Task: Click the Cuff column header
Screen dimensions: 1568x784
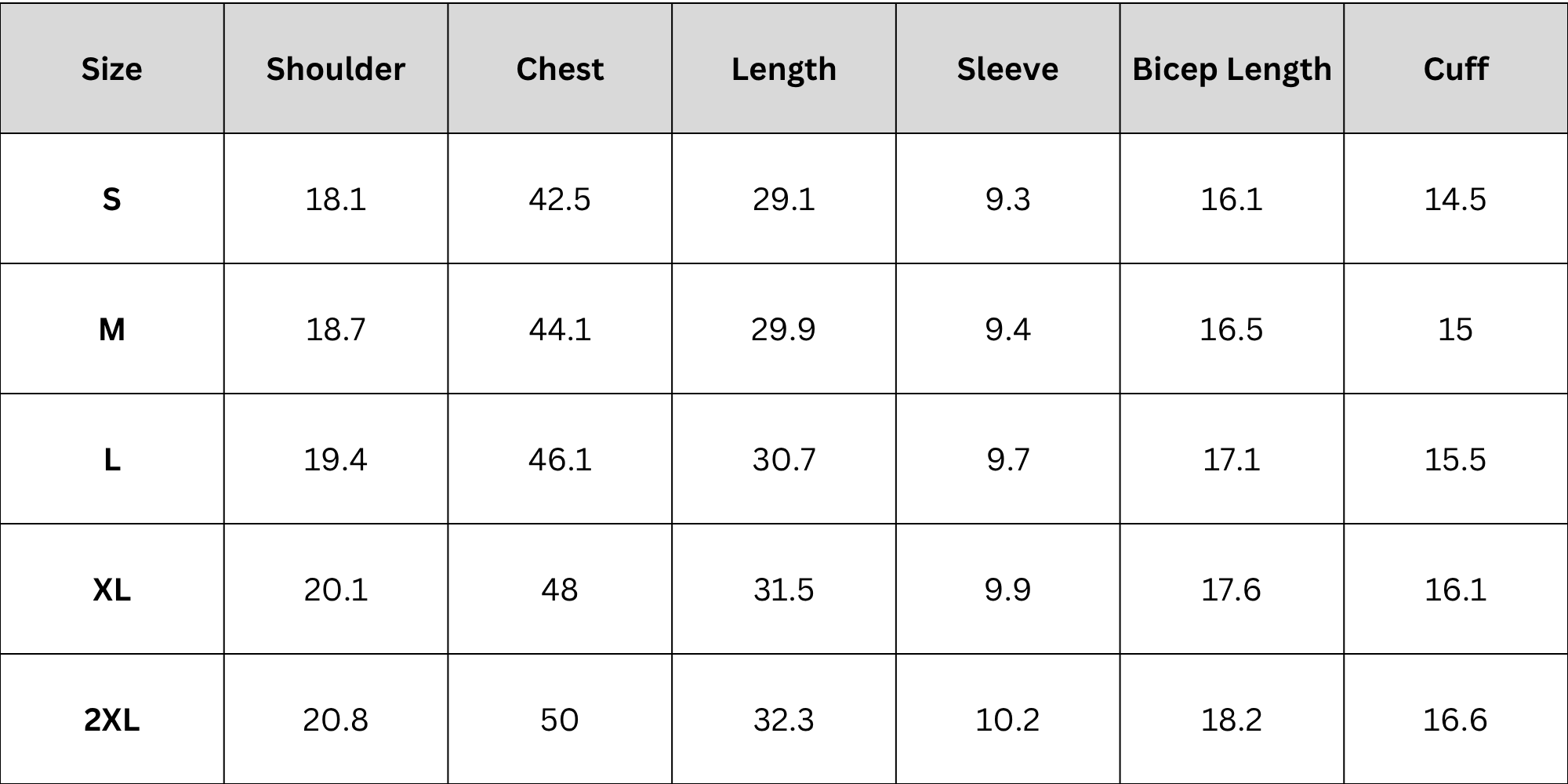Action: [x=1455, y=69]
